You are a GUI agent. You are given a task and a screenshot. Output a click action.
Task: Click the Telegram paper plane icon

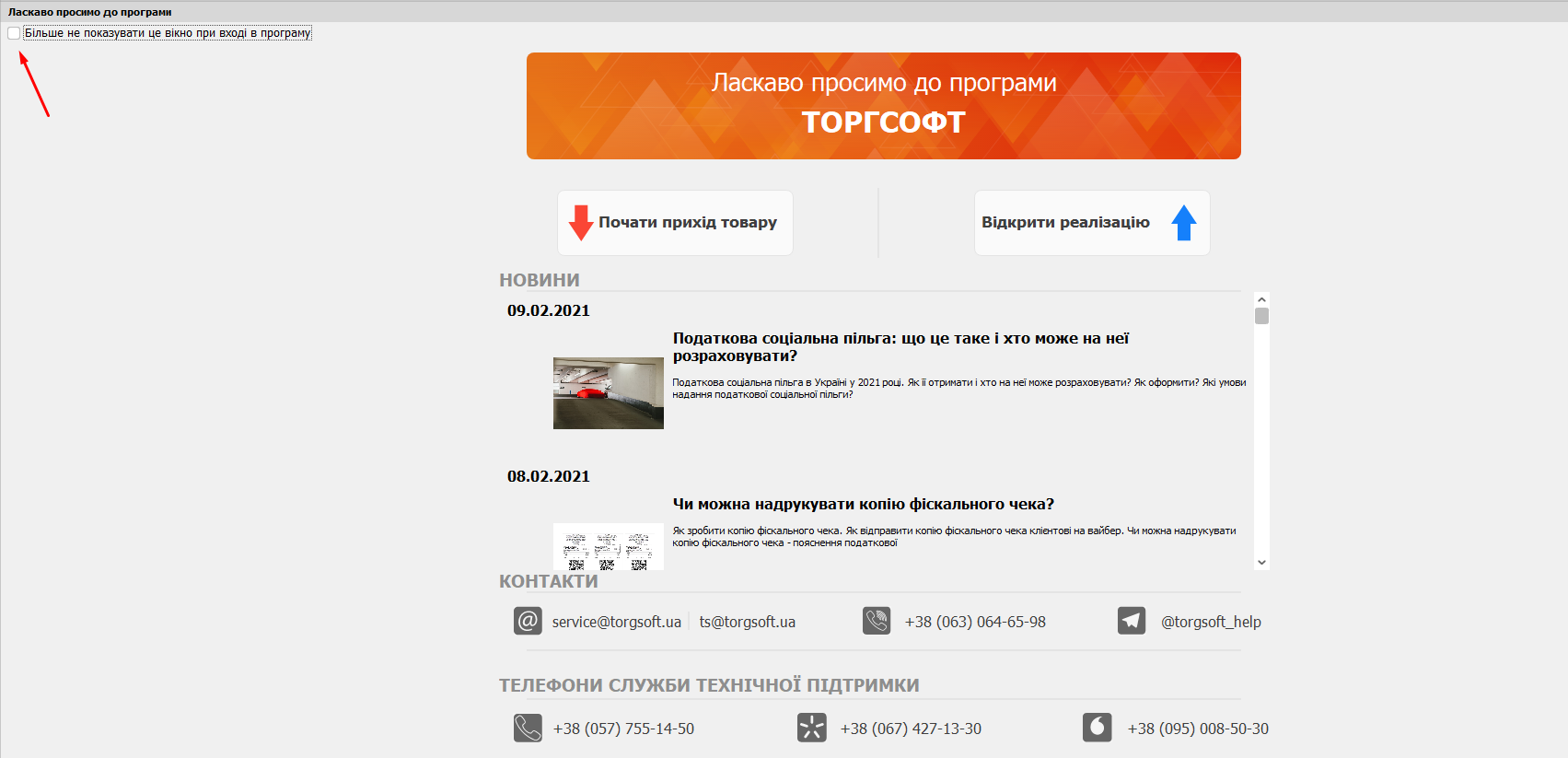click(1132, 621)
